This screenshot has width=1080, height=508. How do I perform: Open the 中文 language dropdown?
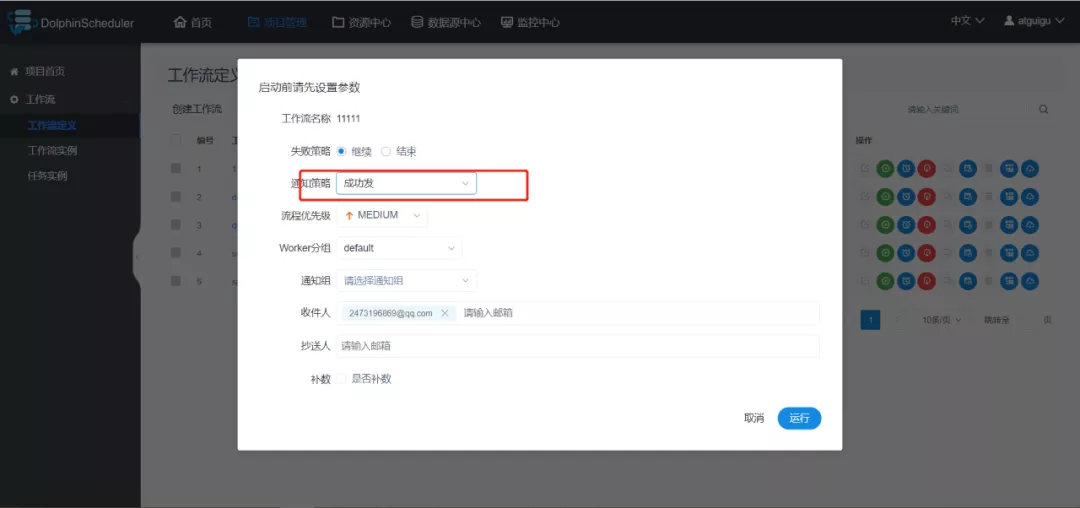(967, 21)
